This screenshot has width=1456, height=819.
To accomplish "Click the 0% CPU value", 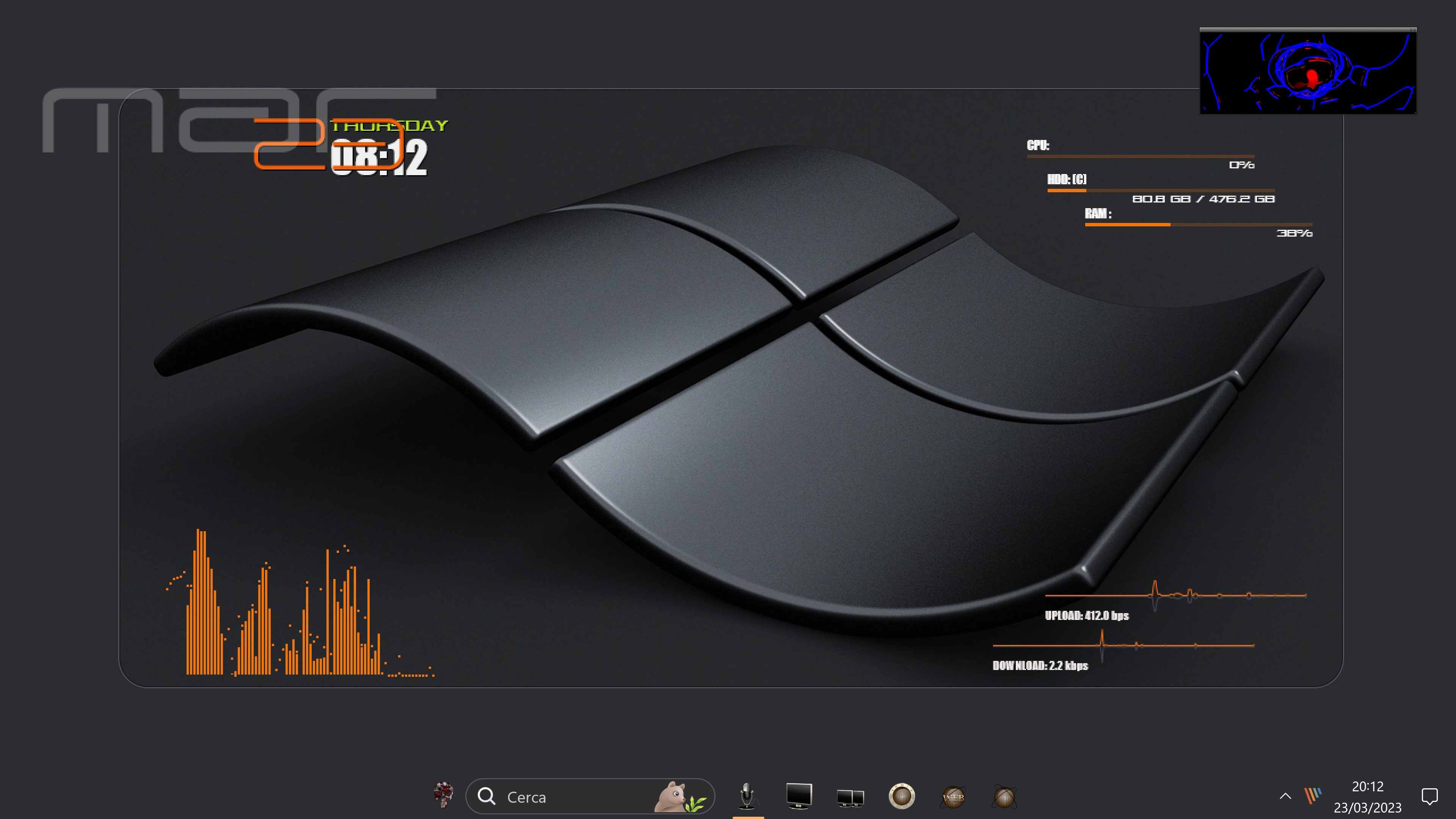I will coord(1242,165).
